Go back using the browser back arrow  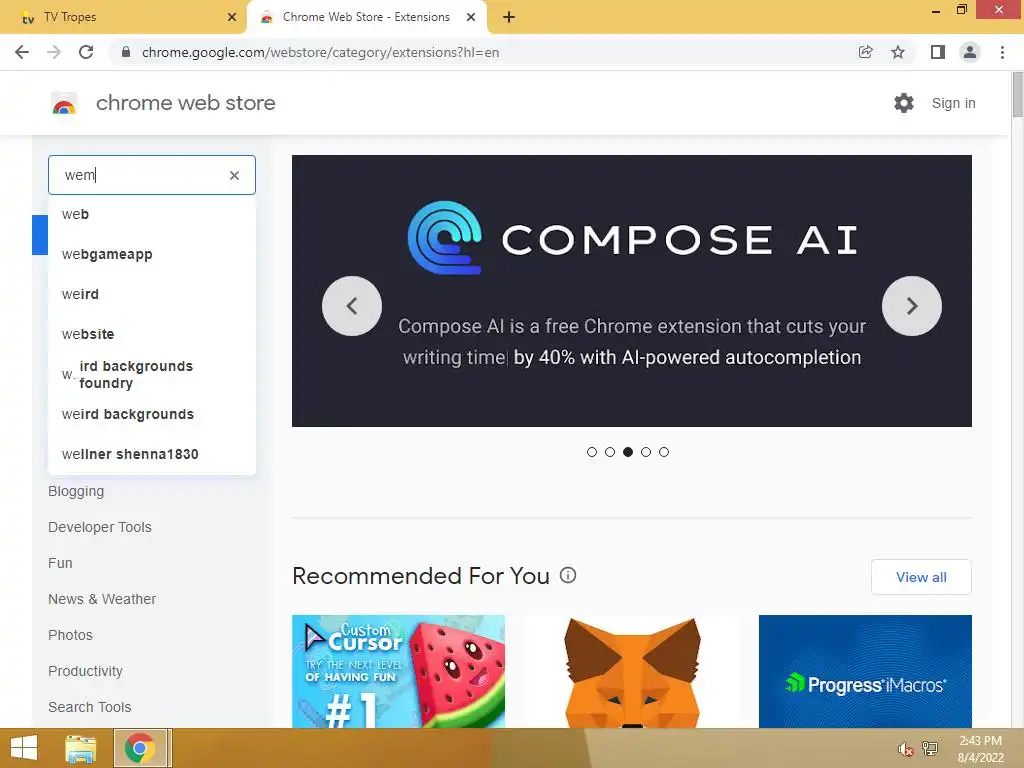pos(22,52)
